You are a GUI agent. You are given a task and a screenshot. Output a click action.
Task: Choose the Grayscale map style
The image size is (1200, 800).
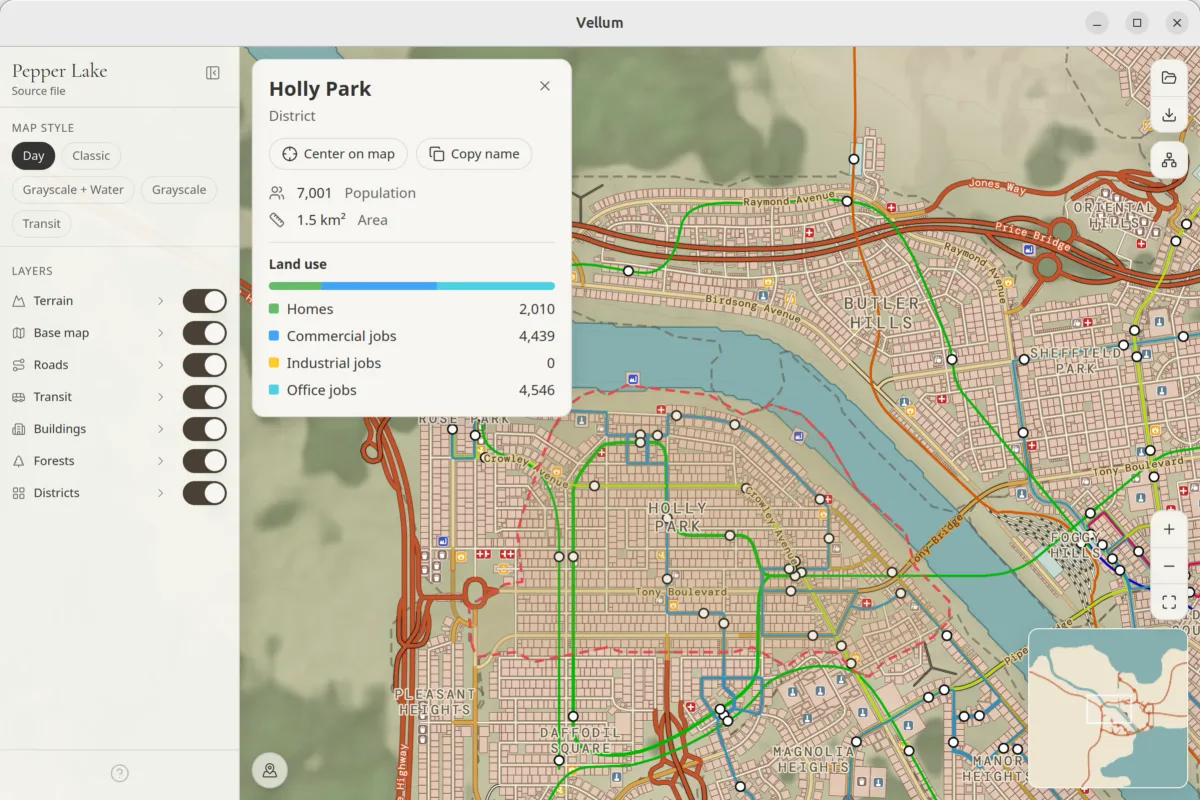(179, 190)
